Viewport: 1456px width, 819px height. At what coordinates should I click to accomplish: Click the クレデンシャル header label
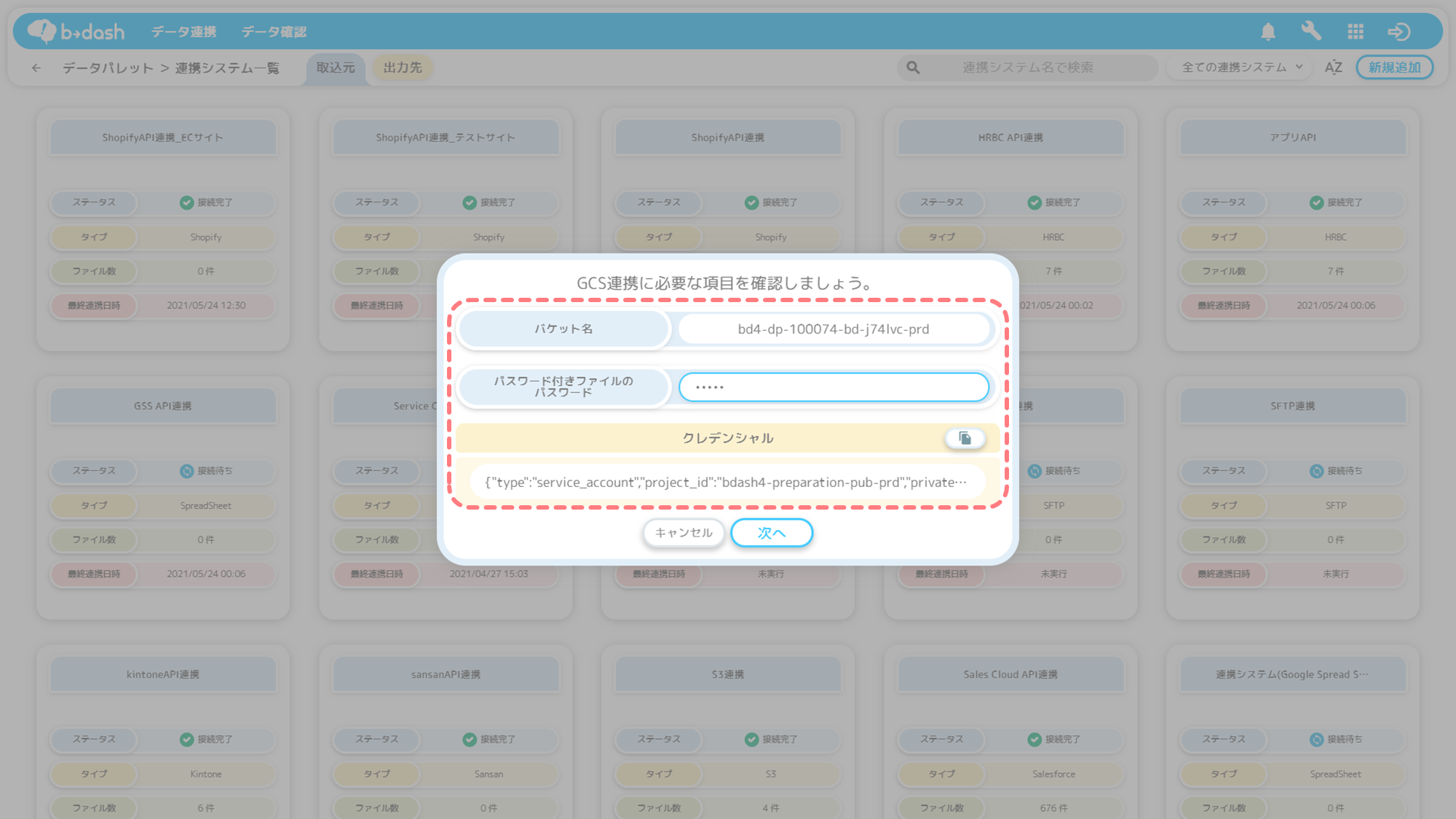pos(727,438)
